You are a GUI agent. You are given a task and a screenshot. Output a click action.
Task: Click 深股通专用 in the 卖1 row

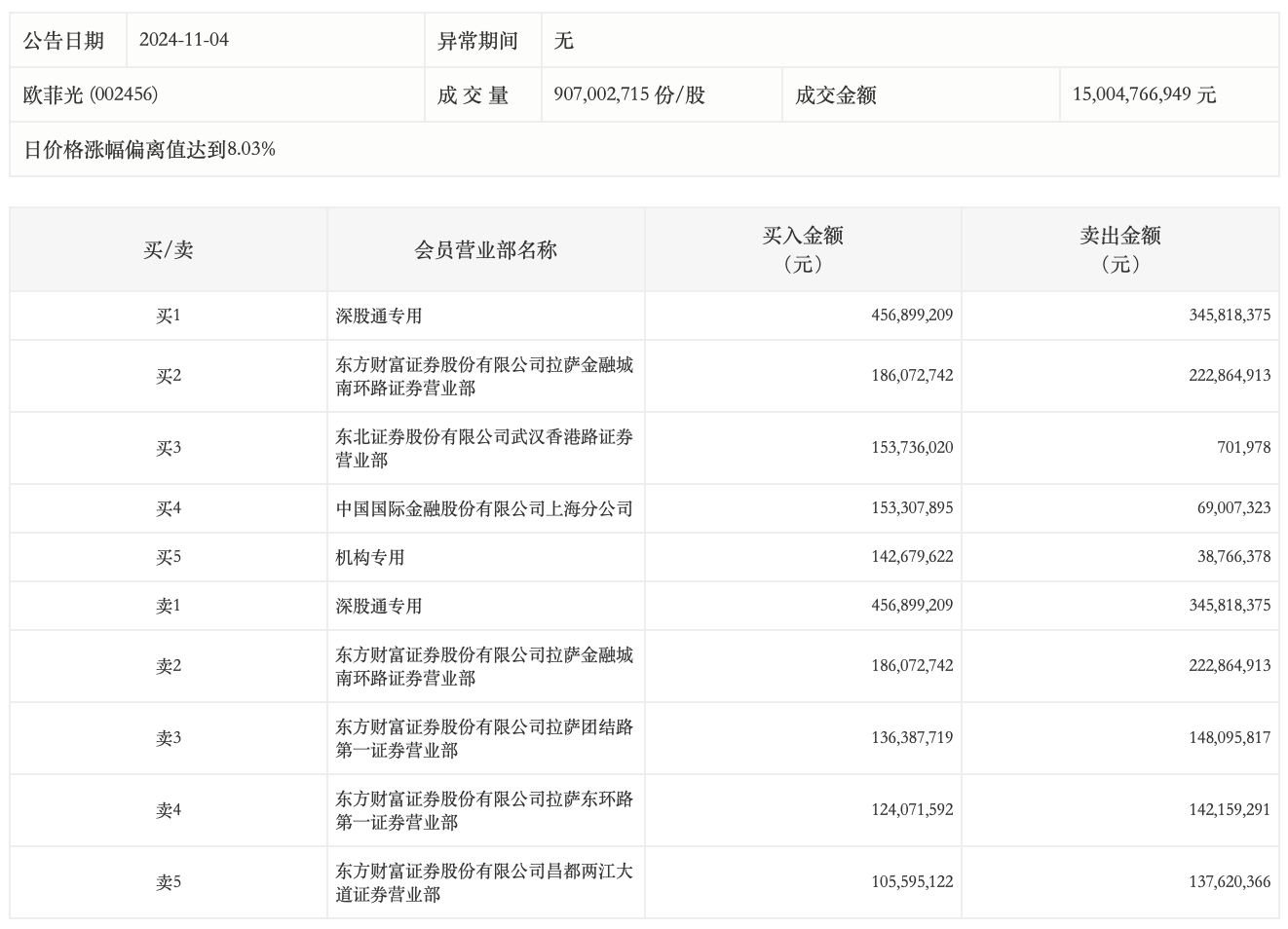(379, 606)
